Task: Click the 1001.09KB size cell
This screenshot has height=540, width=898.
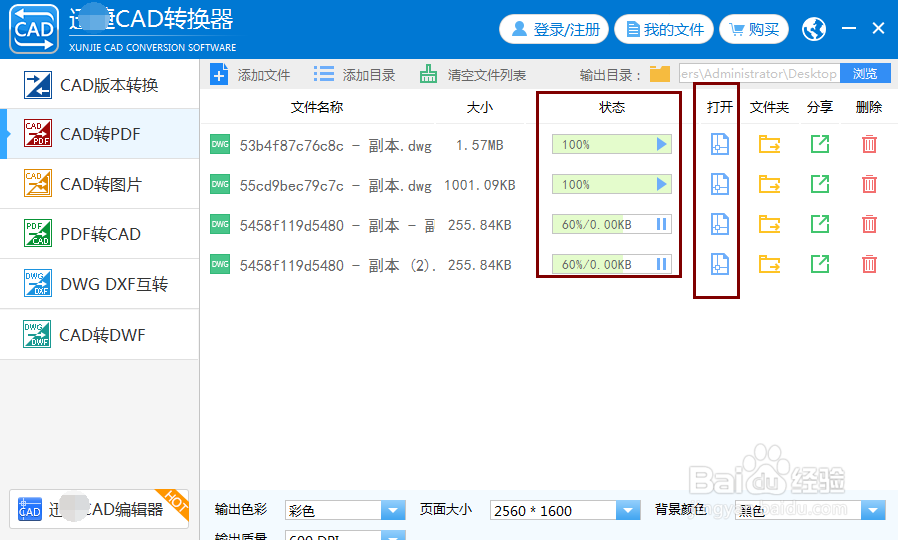Action: click(x=480, y=186)
